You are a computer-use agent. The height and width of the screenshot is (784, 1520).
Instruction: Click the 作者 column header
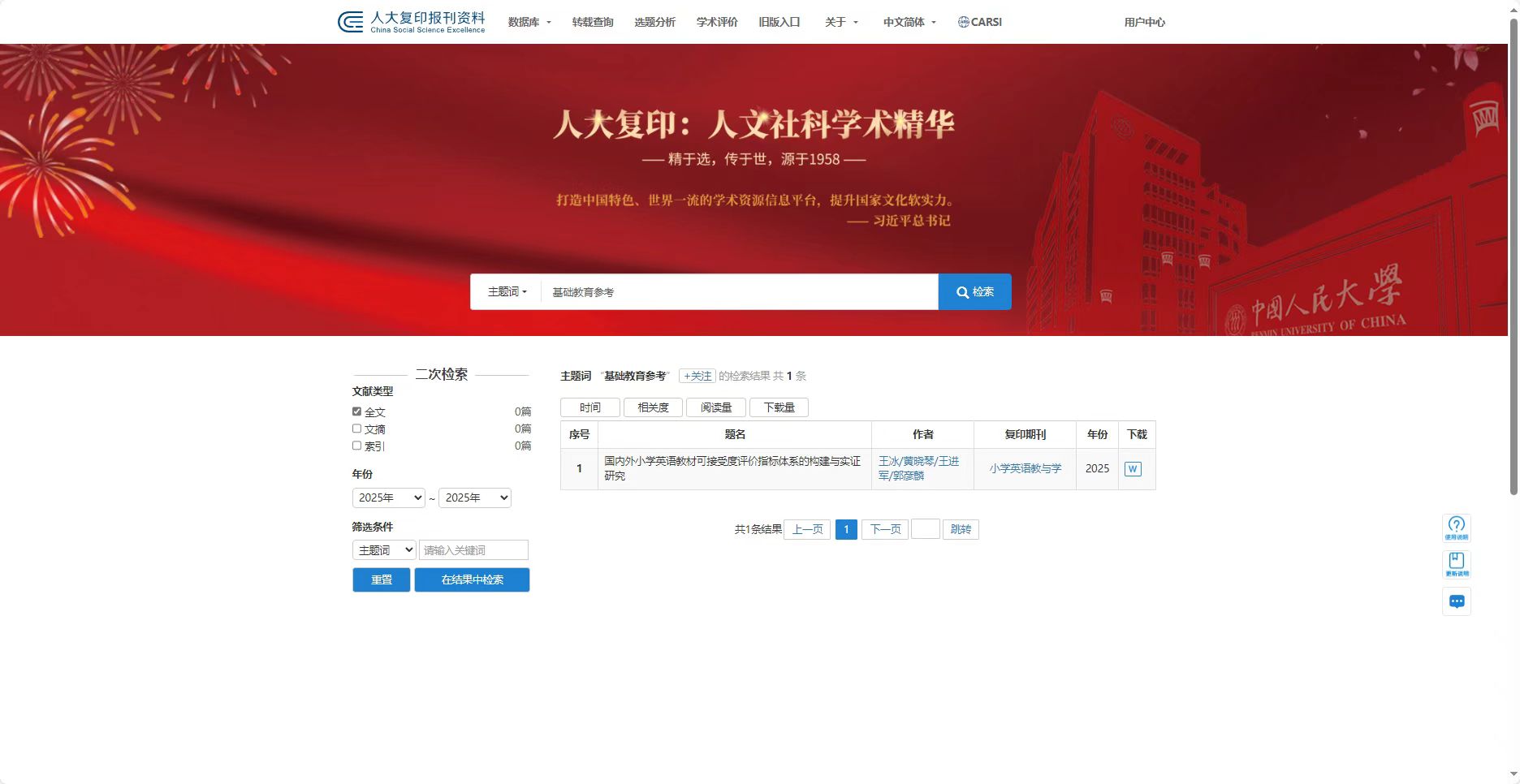click(x=923, y=435)
